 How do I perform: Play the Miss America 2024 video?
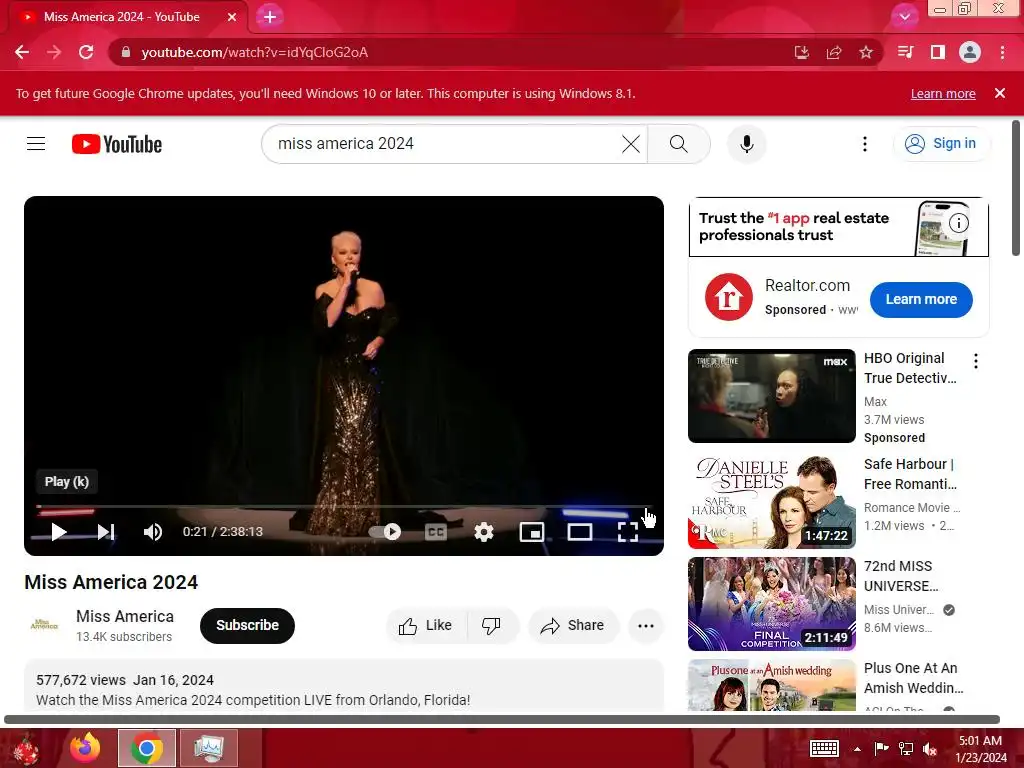(59, 532)
